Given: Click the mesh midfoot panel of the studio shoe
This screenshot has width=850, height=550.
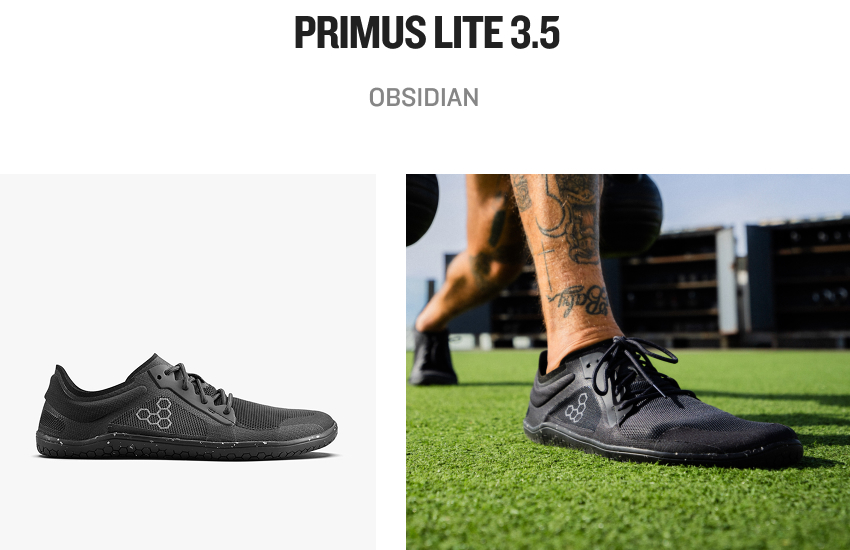Looking at the screenshot, I should [257, 413].
